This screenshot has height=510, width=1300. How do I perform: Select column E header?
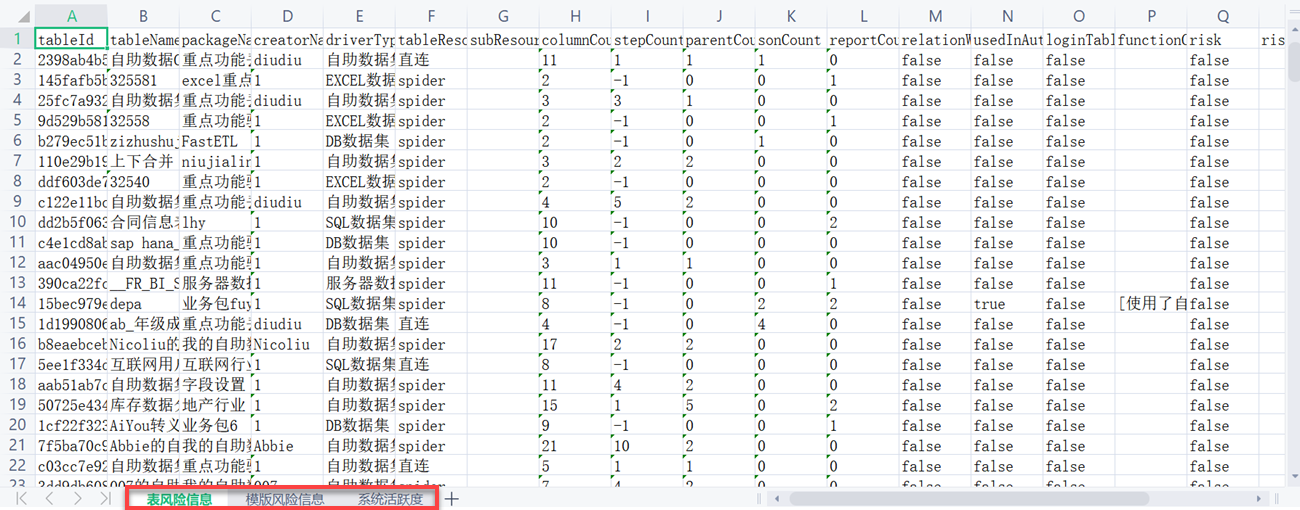pyautogui.click(x=359, y=16)
